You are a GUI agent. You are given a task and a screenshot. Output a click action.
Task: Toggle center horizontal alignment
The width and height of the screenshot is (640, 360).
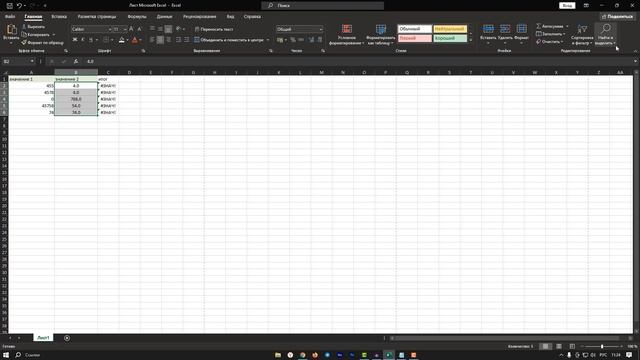[x=160, y=40]
